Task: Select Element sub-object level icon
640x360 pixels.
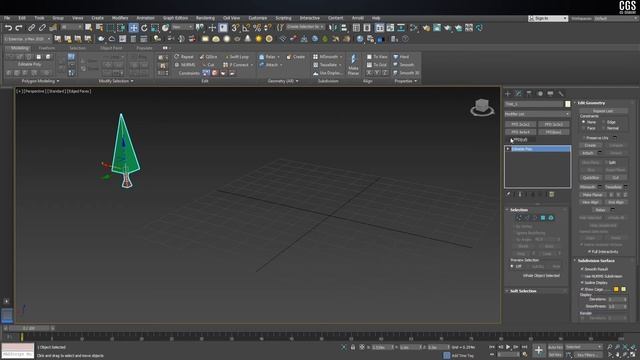Action: 551,218
